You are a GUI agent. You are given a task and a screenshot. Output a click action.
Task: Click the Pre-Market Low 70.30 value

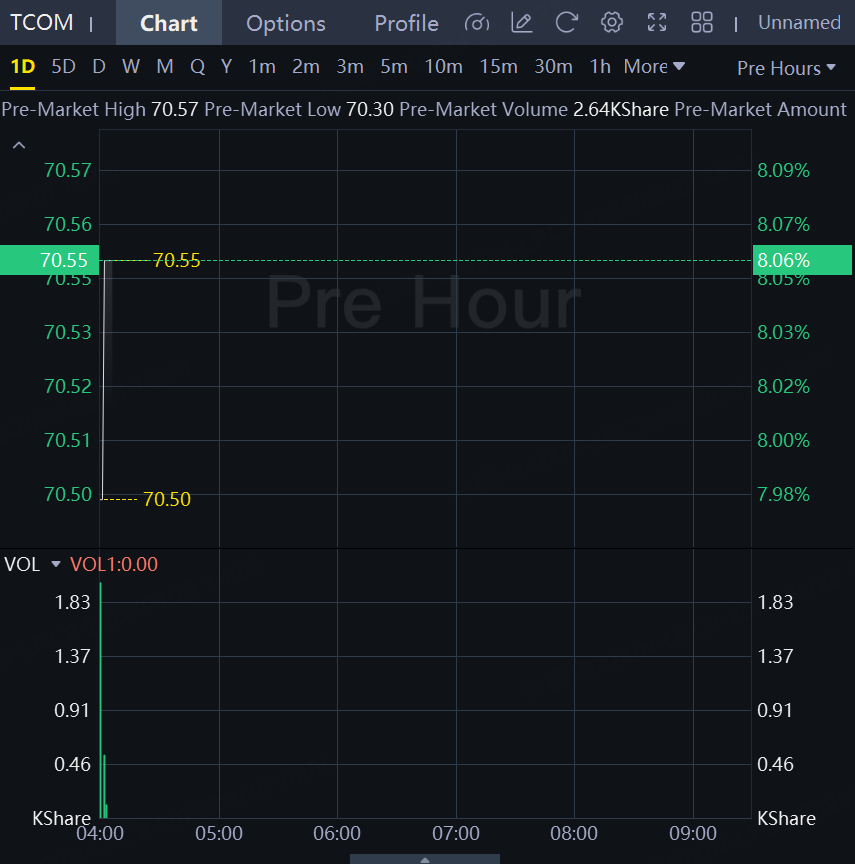[370, 110]
